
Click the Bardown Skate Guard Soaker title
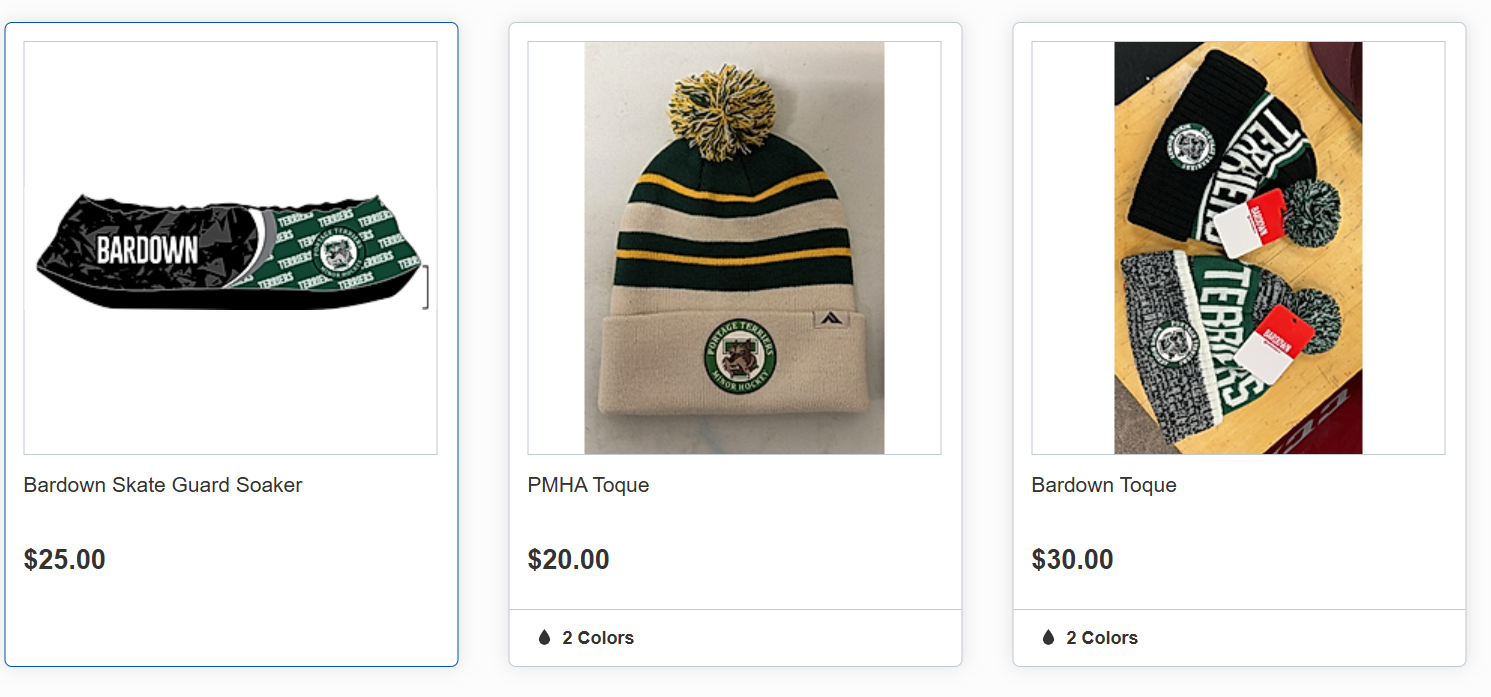coord(163,485)
